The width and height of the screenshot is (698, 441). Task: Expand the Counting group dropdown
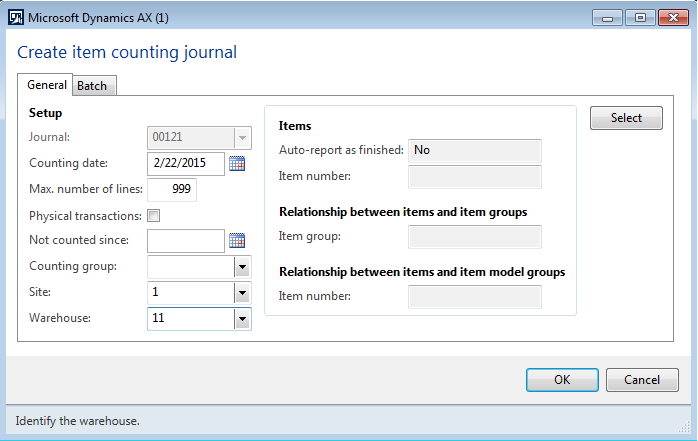tap(243, 267)
